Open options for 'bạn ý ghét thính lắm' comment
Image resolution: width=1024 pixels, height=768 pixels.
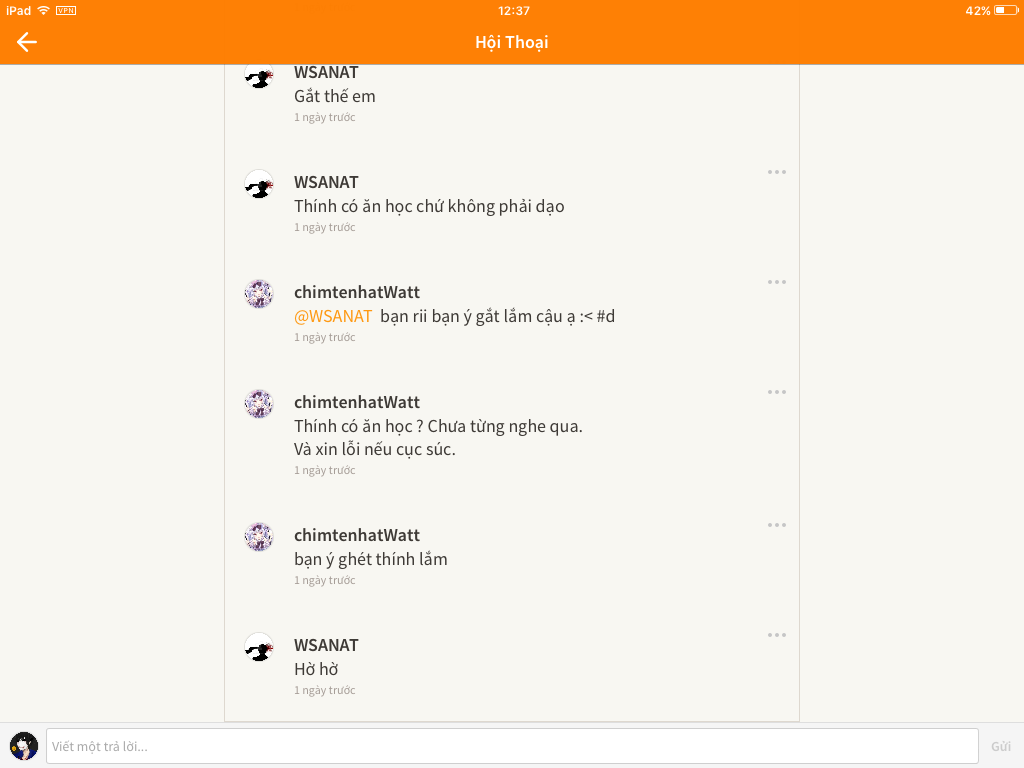[x=776, y=525]
